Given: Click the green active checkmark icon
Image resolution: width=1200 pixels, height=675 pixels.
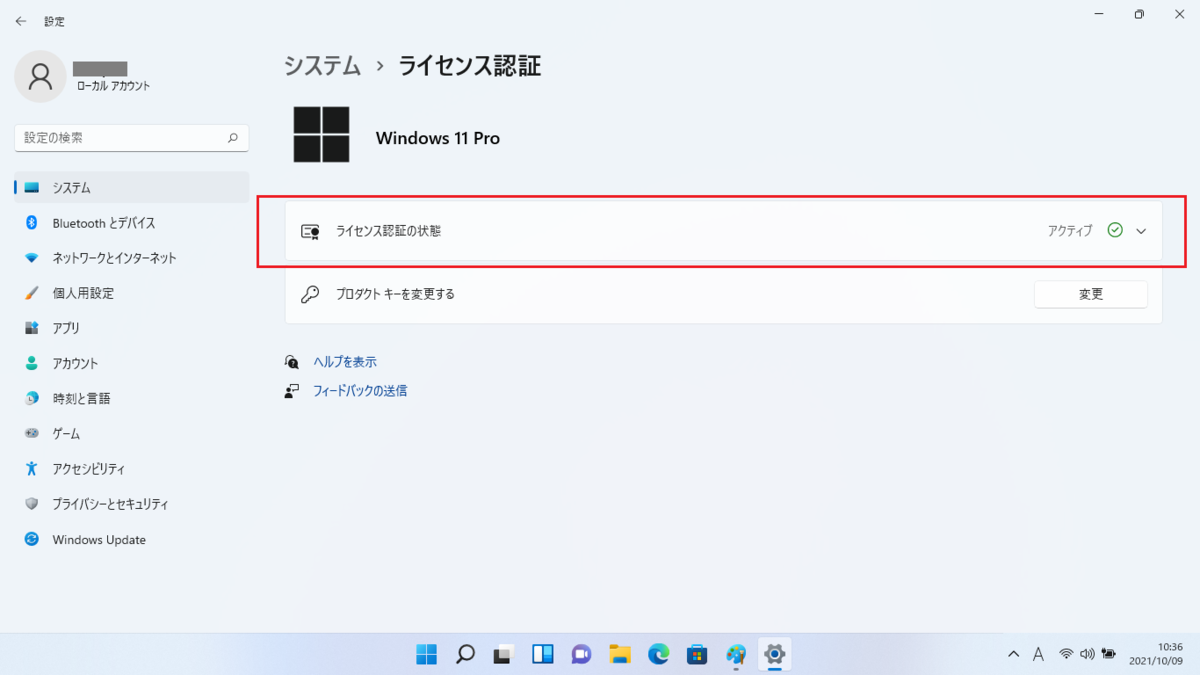Looking at the screenshot, I should pos(1115,230).
